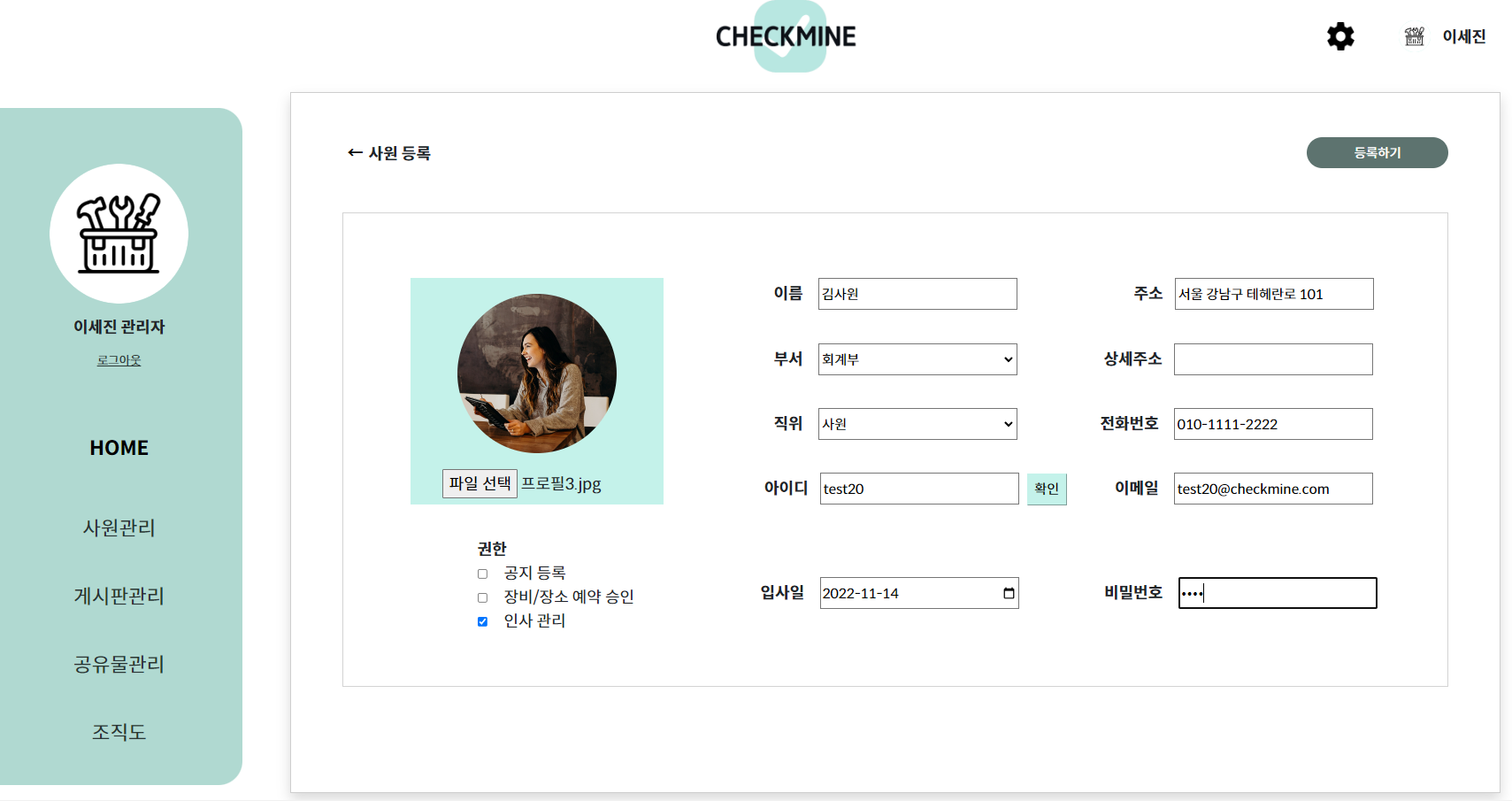Open the calendar picker on the 입사일 field
Screen dimensions: 1512x801
pyautogui.click(x=1008, y=593)
